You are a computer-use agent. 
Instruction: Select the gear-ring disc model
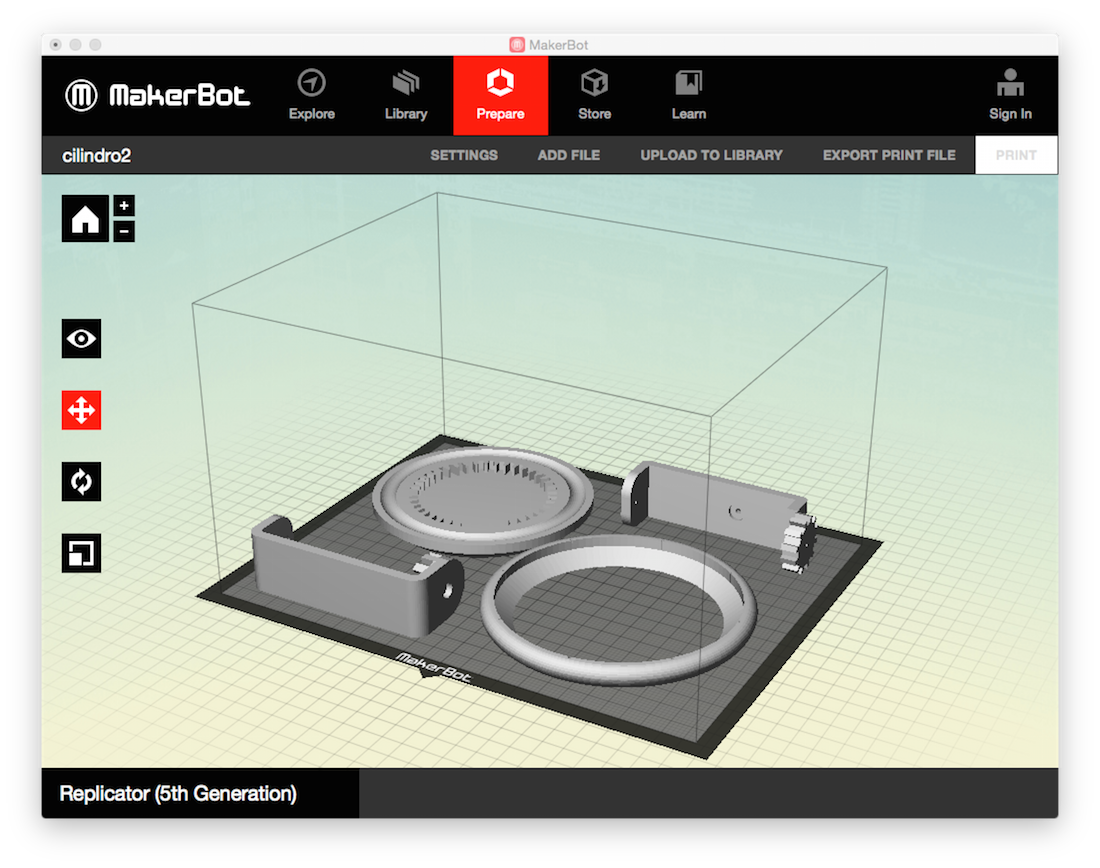tap(483, 500)
